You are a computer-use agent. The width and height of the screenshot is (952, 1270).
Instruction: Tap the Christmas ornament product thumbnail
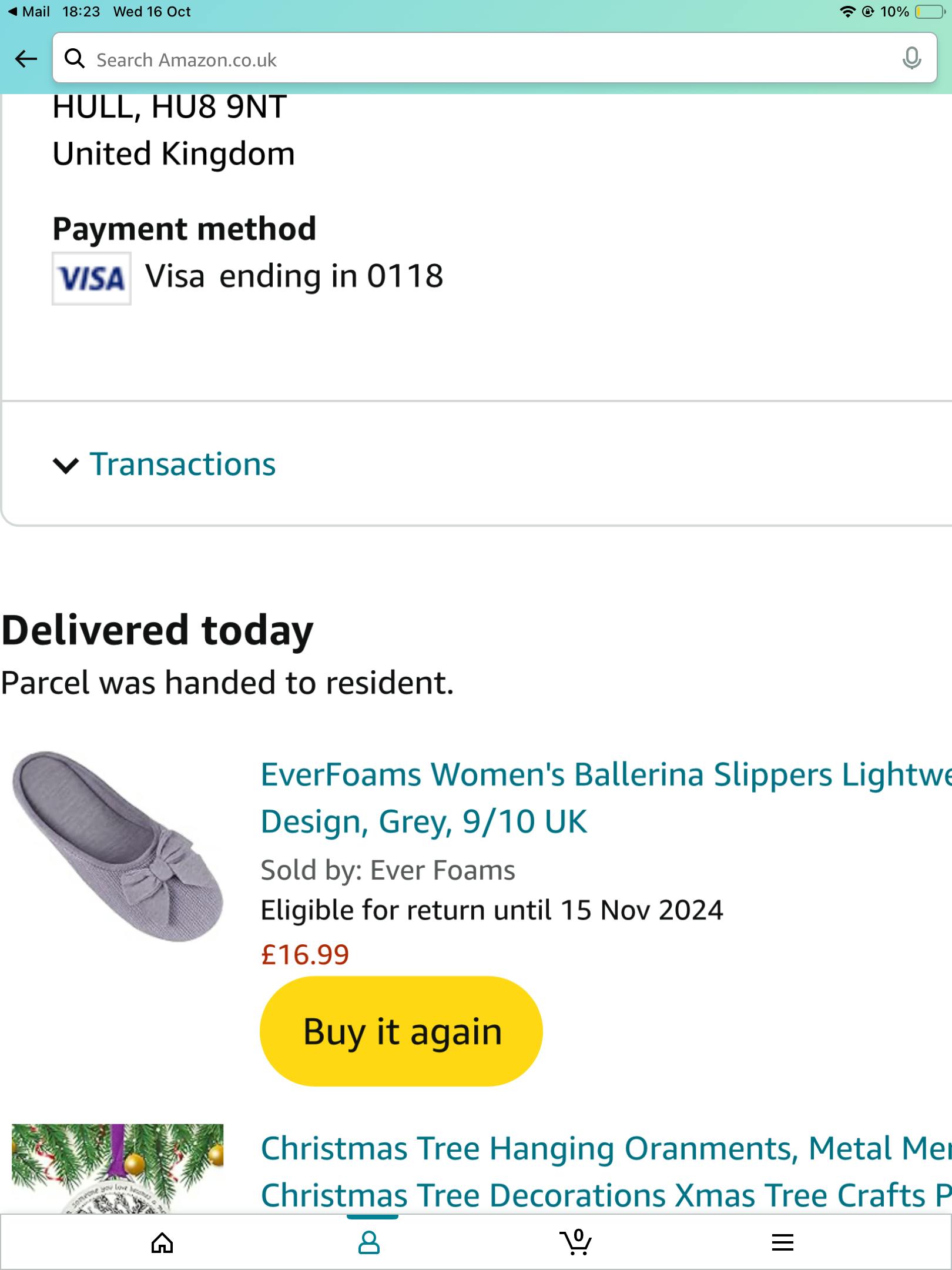coord(118,1168)
